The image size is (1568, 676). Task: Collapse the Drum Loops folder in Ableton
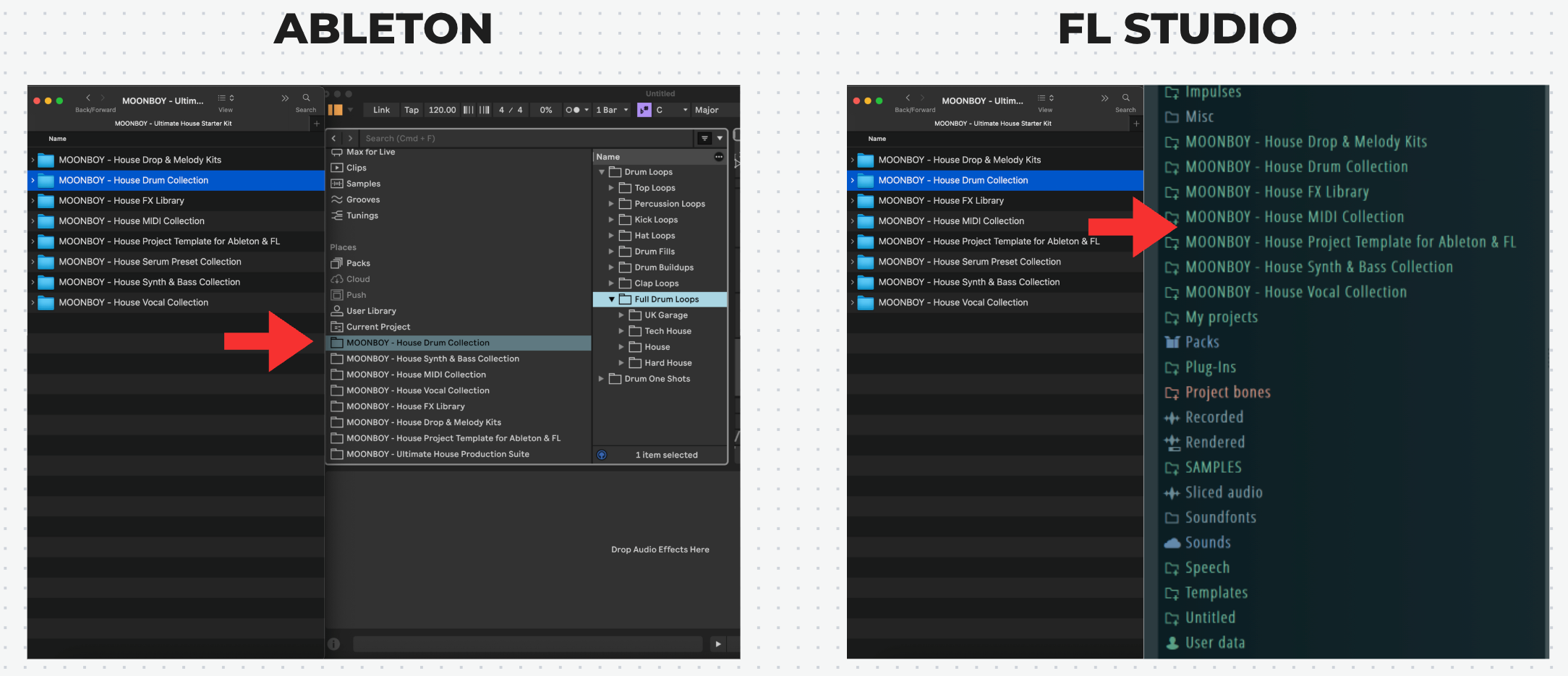click(x=601, y=172)
